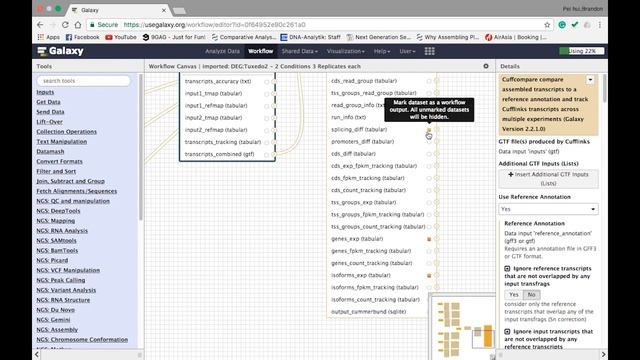Screen dimensions: 640x360
Task: Unmark isoforms_exp as workflow output
Action: click(429, 276)
